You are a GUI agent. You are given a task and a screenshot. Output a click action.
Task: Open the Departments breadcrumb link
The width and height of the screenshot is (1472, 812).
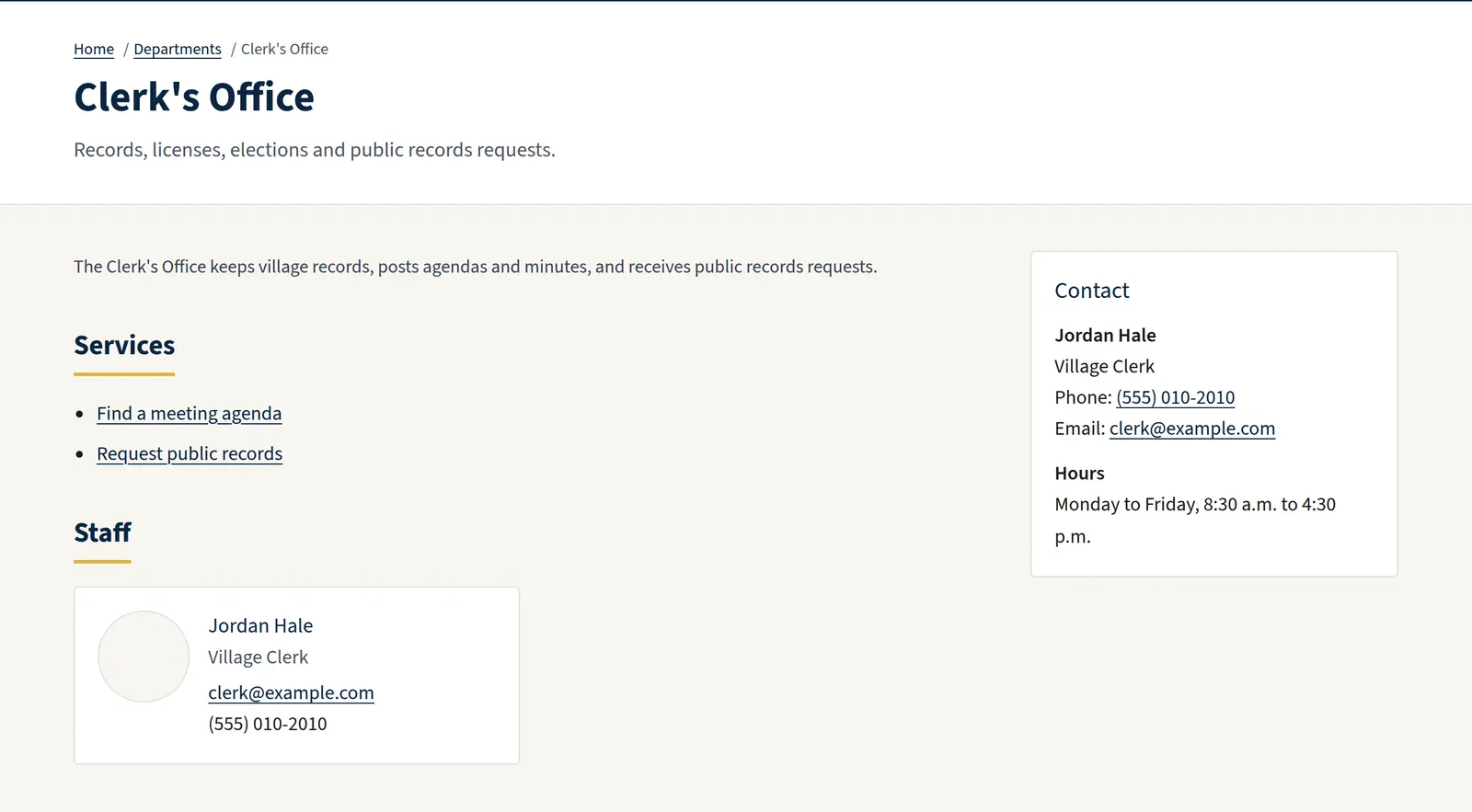tap(178, 50)
